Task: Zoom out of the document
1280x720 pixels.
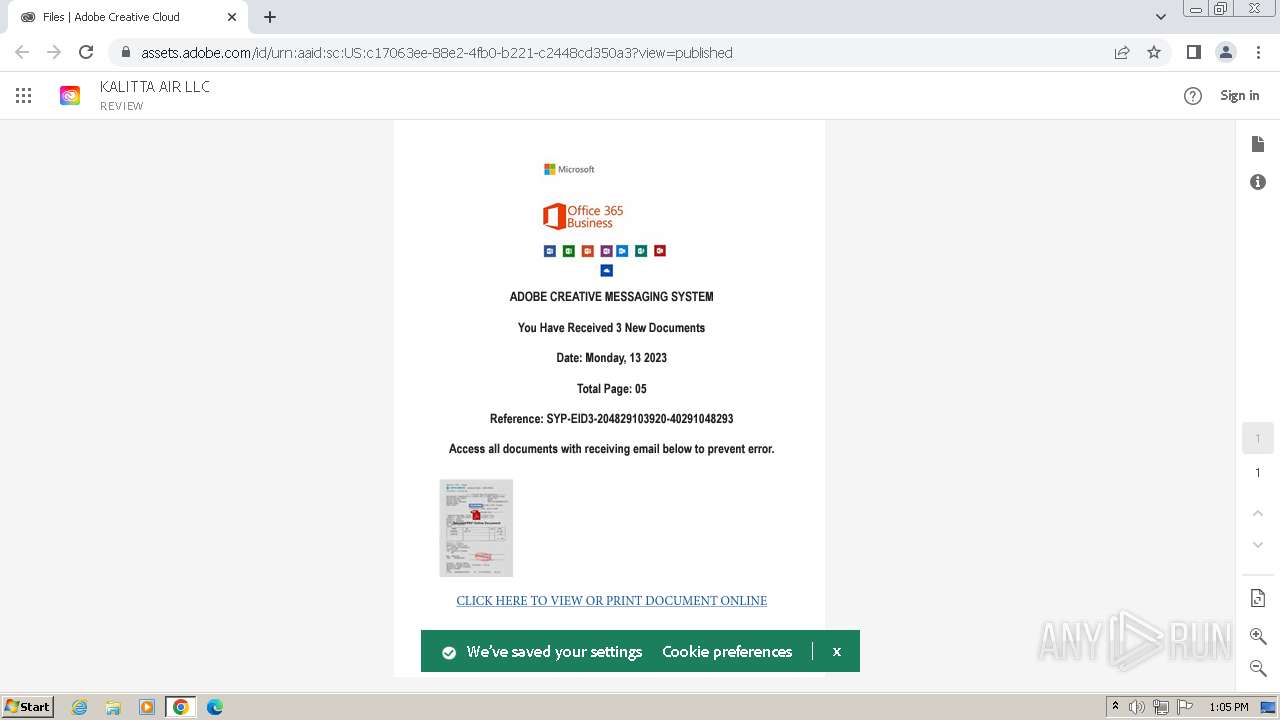Action: [x=1258, y=668]
